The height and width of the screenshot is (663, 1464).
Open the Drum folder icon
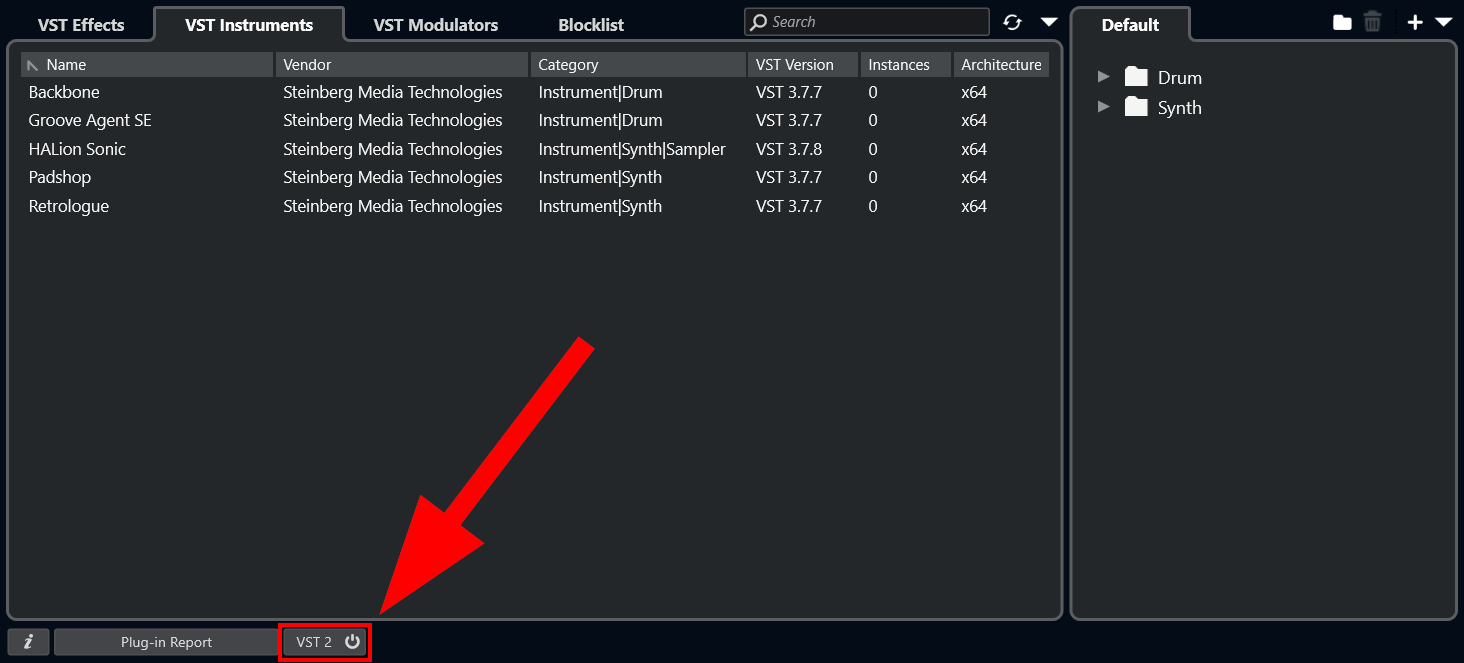tap(1136, 76)
